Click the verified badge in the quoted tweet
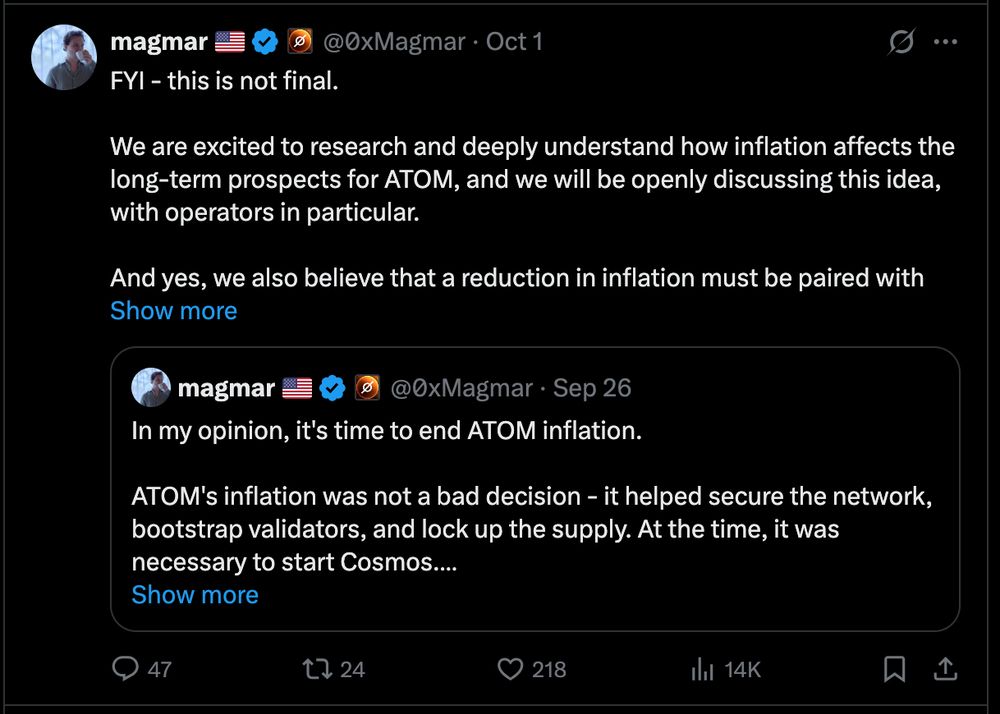This screenshot has height=714, width=1000. tap(332, 387)
